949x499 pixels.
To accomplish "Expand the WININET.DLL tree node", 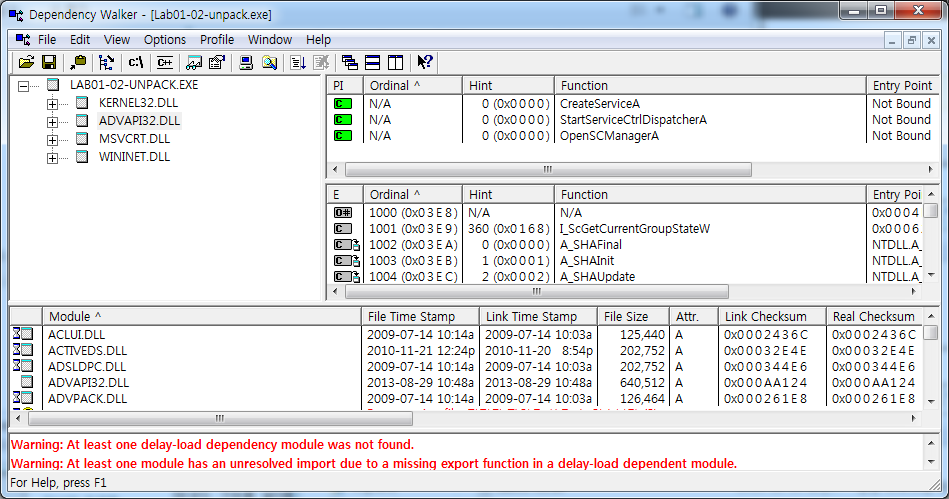I will click(x=52, y=157).
